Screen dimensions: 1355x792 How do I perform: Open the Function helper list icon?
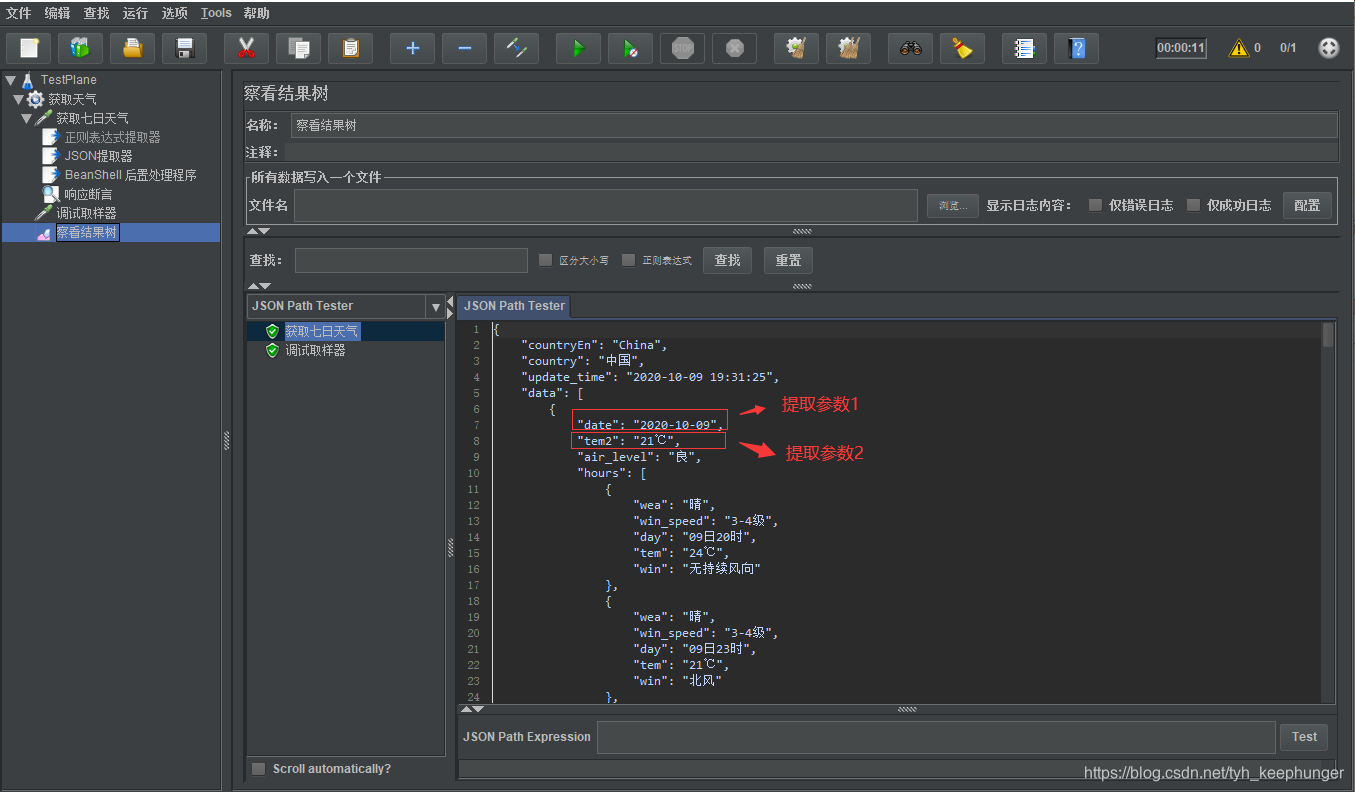pos(1024,48)
